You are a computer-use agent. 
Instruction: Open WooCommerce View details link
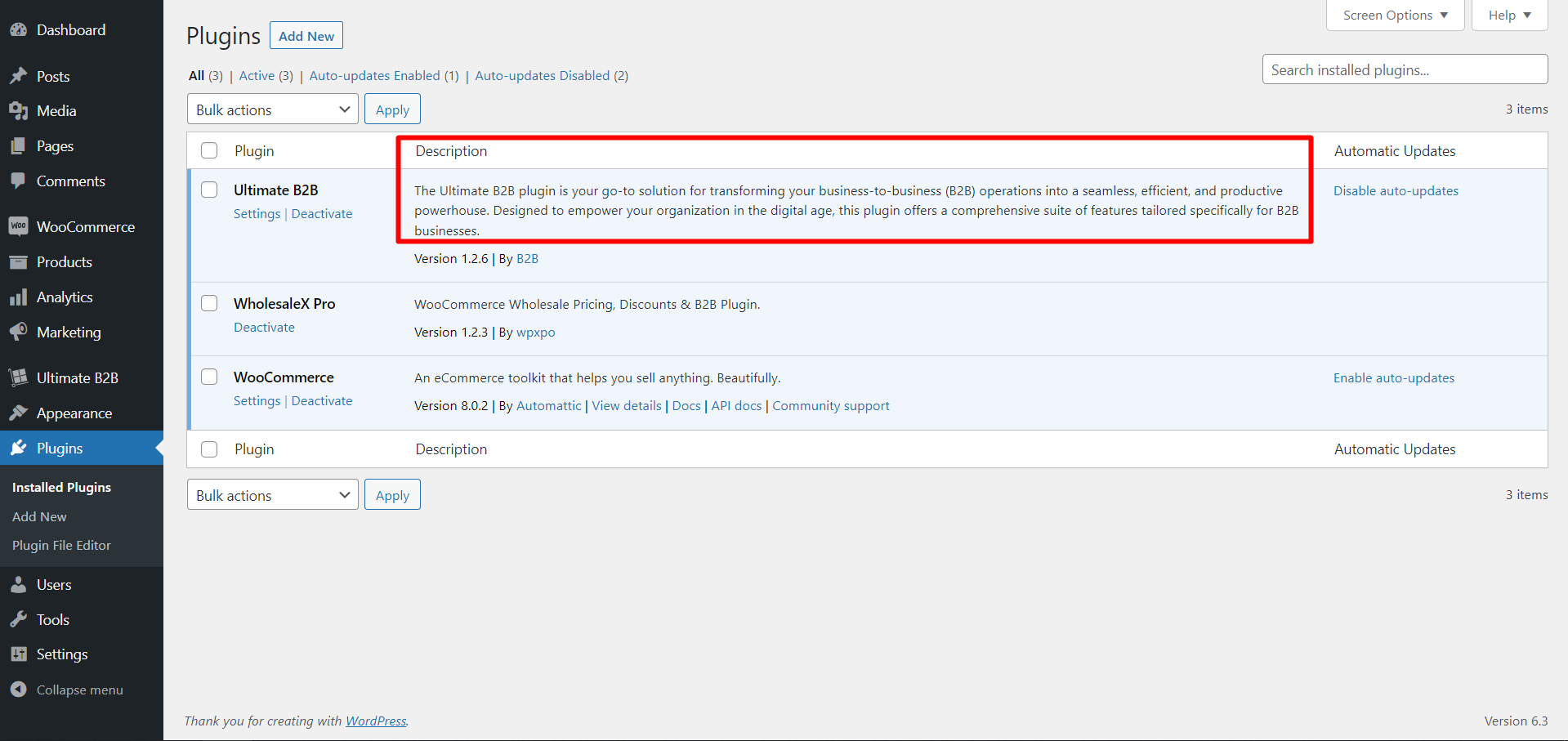[627, 405]
